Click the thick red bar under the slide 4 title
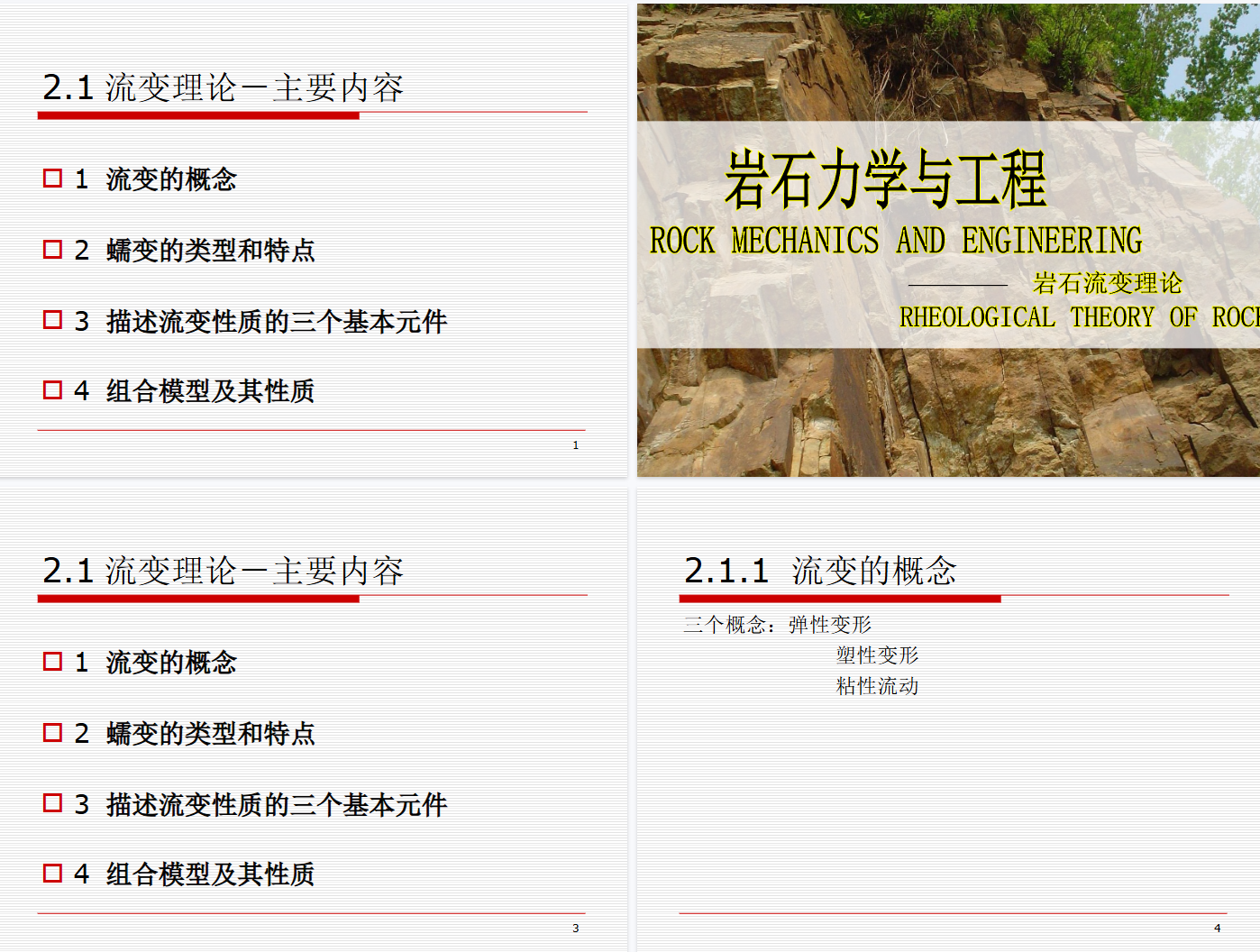Image resolution: width=1260 pixels, height=952 pixels. pos(839,599)
